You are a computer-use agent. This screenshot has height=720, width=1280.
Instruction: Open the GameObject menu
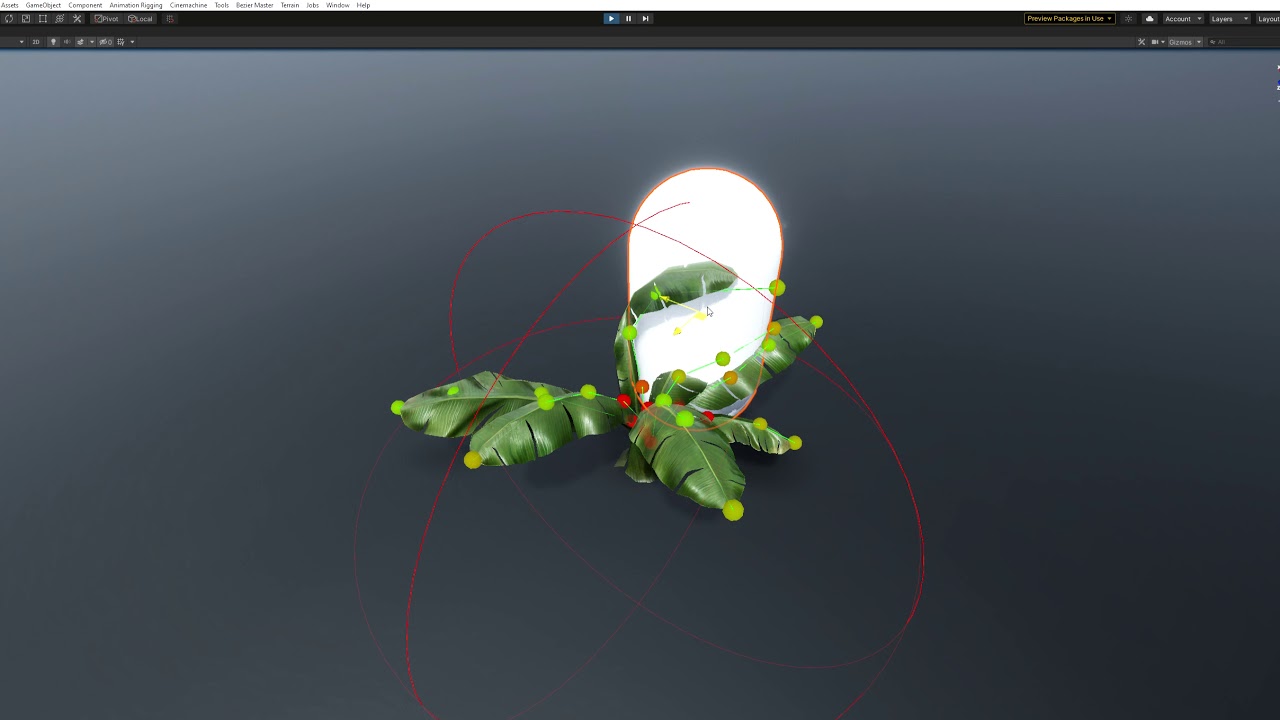click(43, 5)
